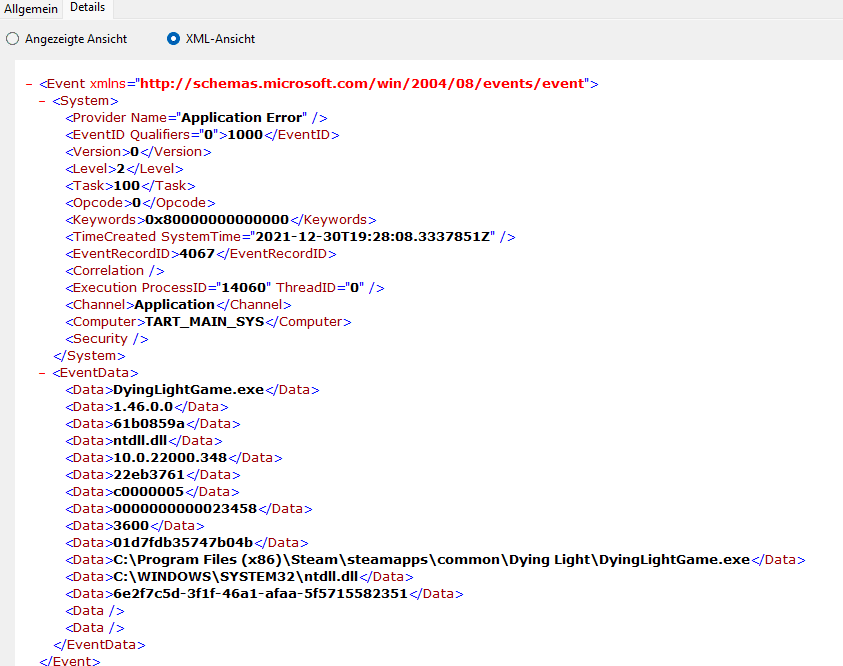The height and width of the screenshot is (666, 843).
Task: Click the closing EventData tag
Action: point(99,645)
